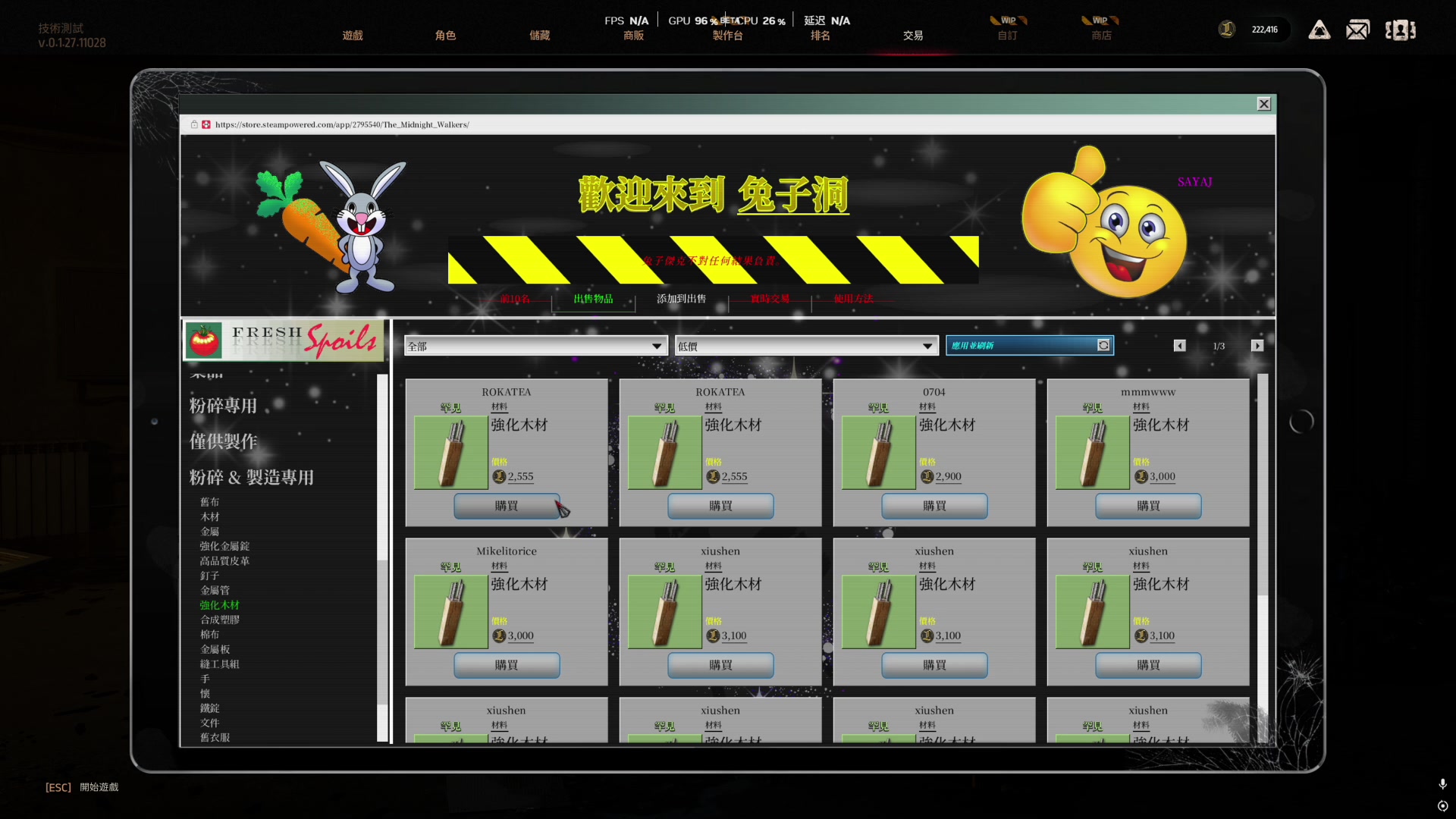
Task: Open the 交易 top menu
Action: 913,36
